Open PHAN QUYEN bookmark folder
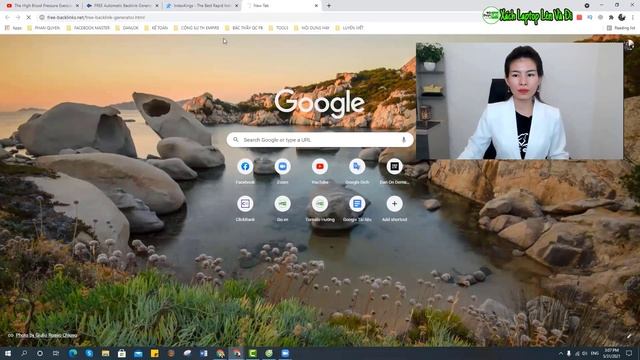Screen dimensions: 640x360 click(43, 28)
